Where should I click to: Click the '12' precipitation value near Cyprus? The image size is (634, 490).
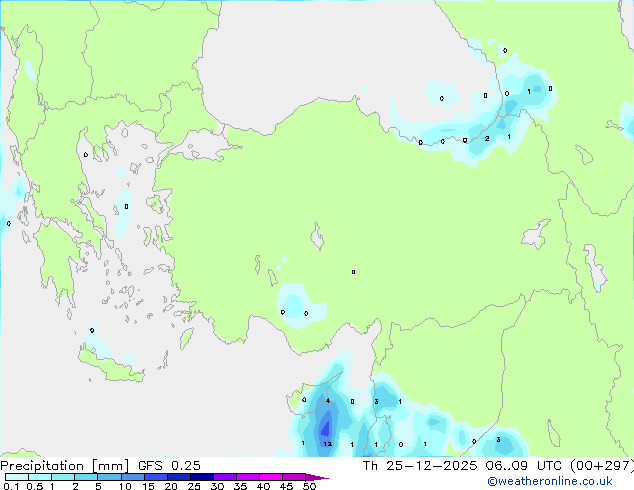pyautogui.click(x=328, y=444)
